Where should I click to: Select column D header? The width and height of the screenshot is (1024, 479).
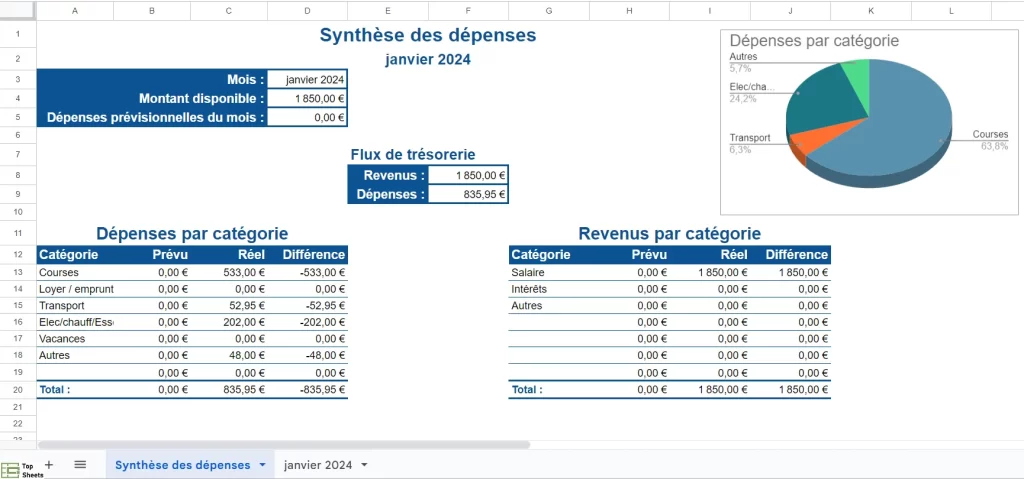308,10
